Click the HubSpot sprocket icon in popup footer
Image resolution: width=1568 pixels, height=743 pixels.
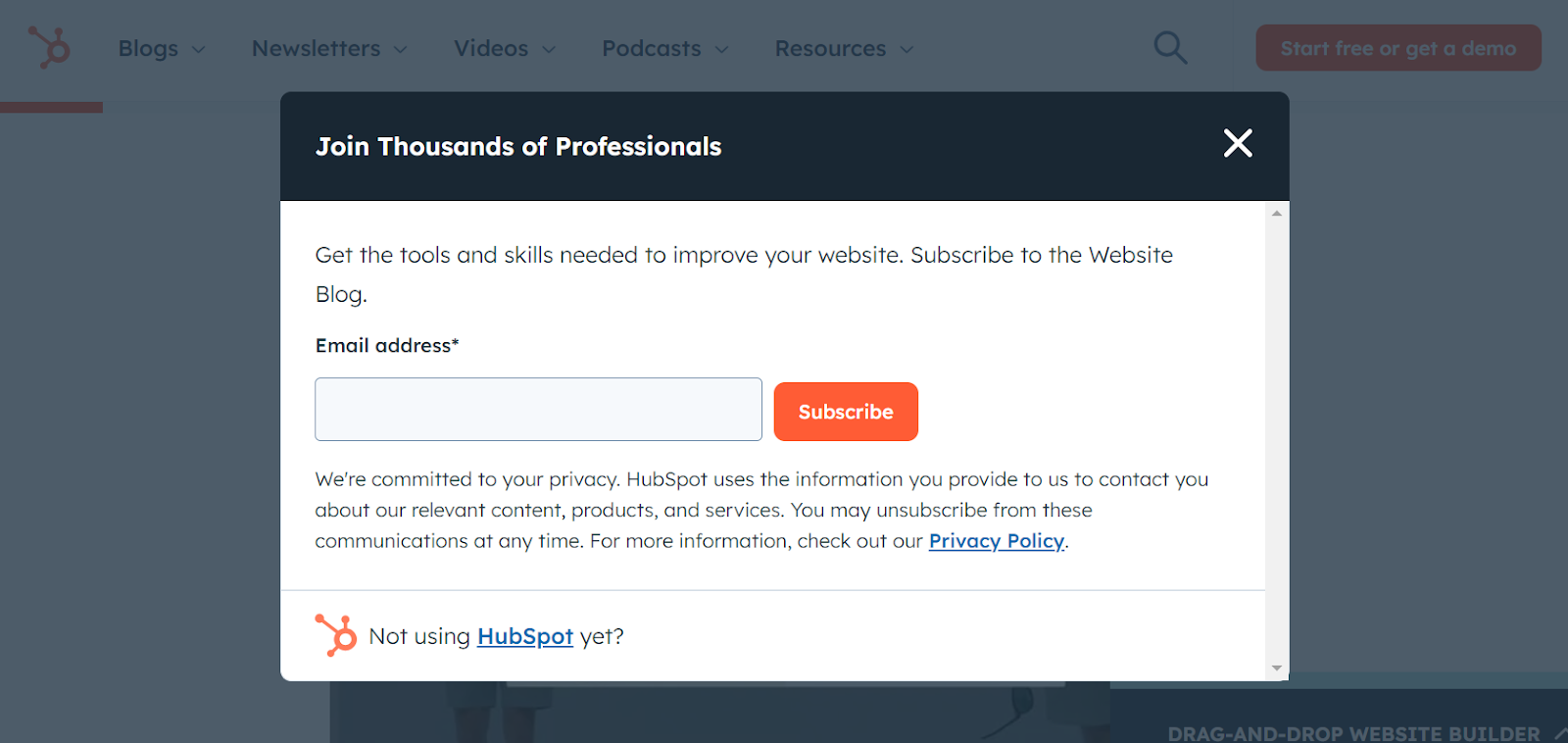(336, 635)
